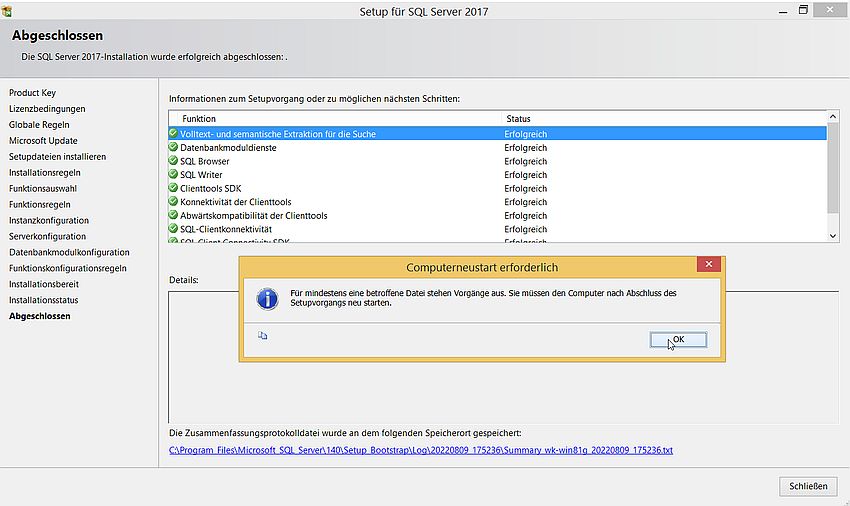This screenshot has width=850, height=506.
Task: Close the SQL Server 2017 setup window
Action: pyautogui.click(x=830, y=10)
